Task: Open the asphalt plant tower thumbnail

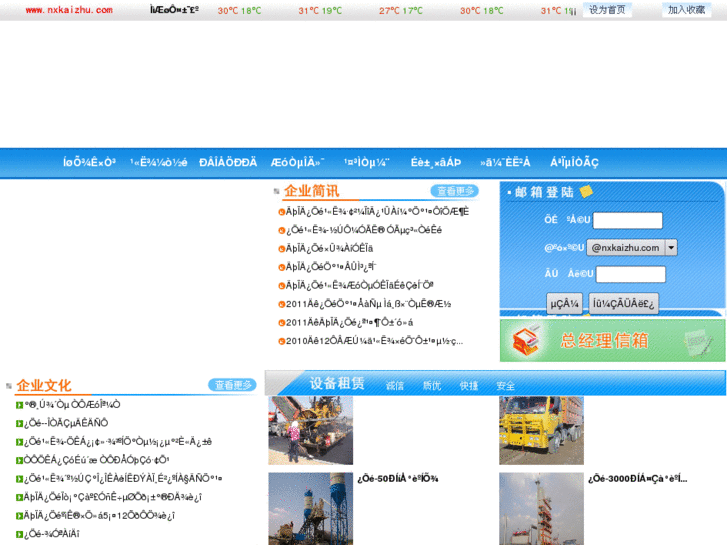Action: pyautogui.click(x=542, y=509)
